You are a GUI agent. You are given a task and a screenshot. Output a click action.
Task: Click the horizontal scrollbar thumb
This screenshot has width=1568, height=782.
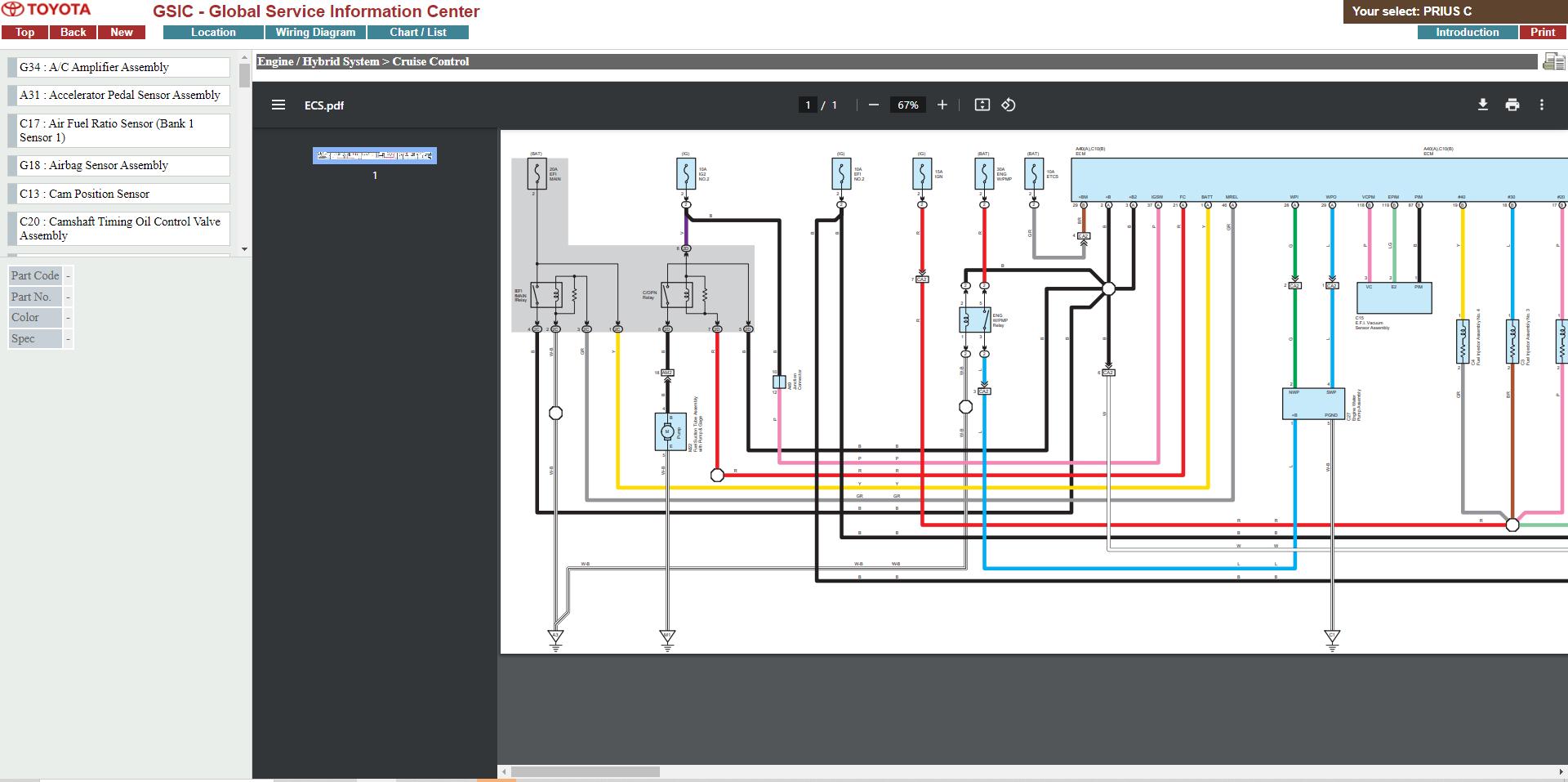(x=586, y=771)
